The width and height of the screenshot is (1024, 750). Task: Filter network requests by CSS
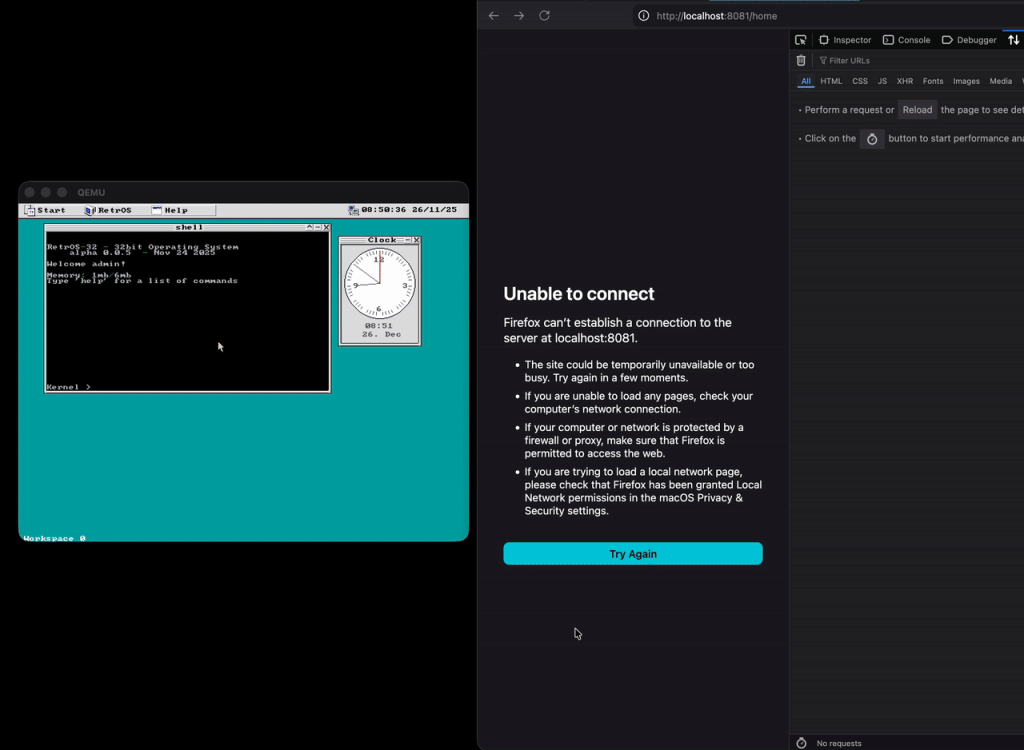click(860, 81)
